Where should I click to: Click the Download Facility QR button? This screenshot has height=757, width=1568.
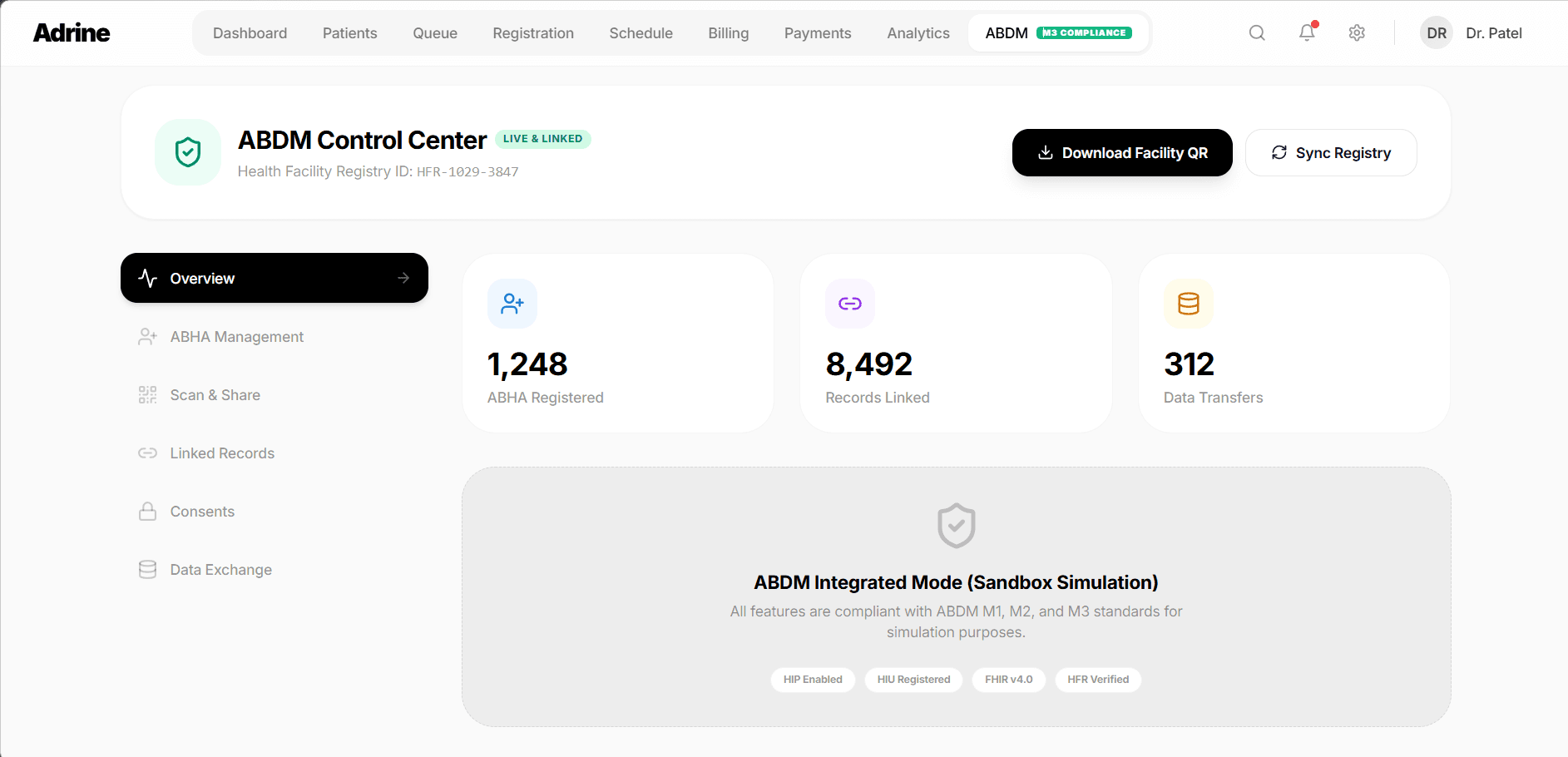1122,152
